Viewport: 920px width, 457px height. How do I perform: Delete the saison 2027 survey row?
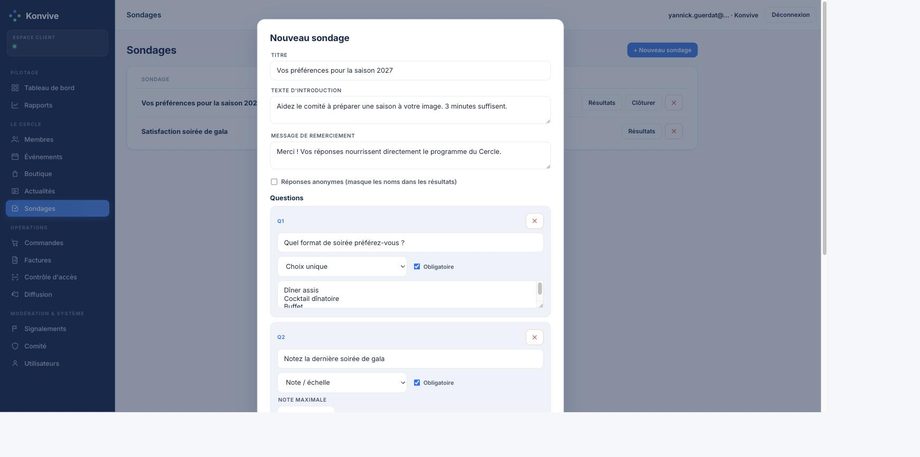674,103
